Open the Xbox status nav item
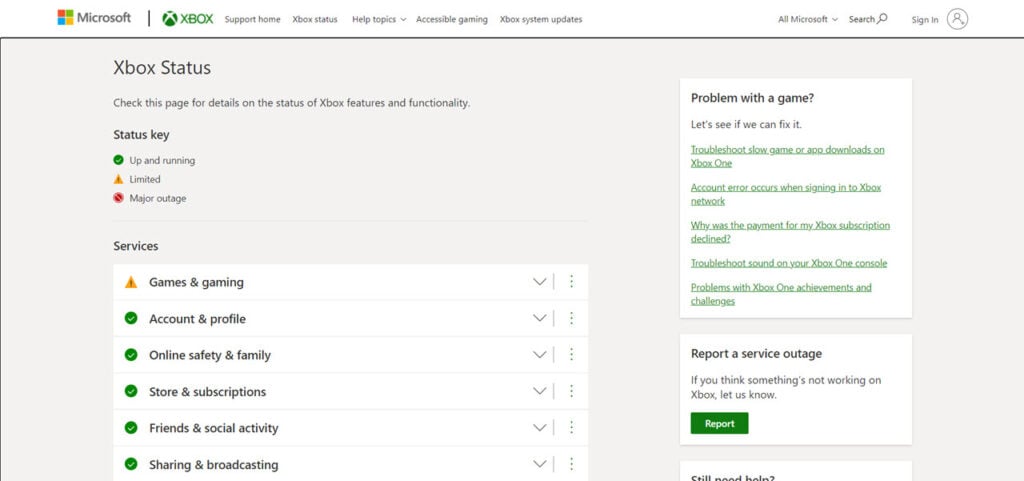Screen dimensions: 1024x481 315,20
